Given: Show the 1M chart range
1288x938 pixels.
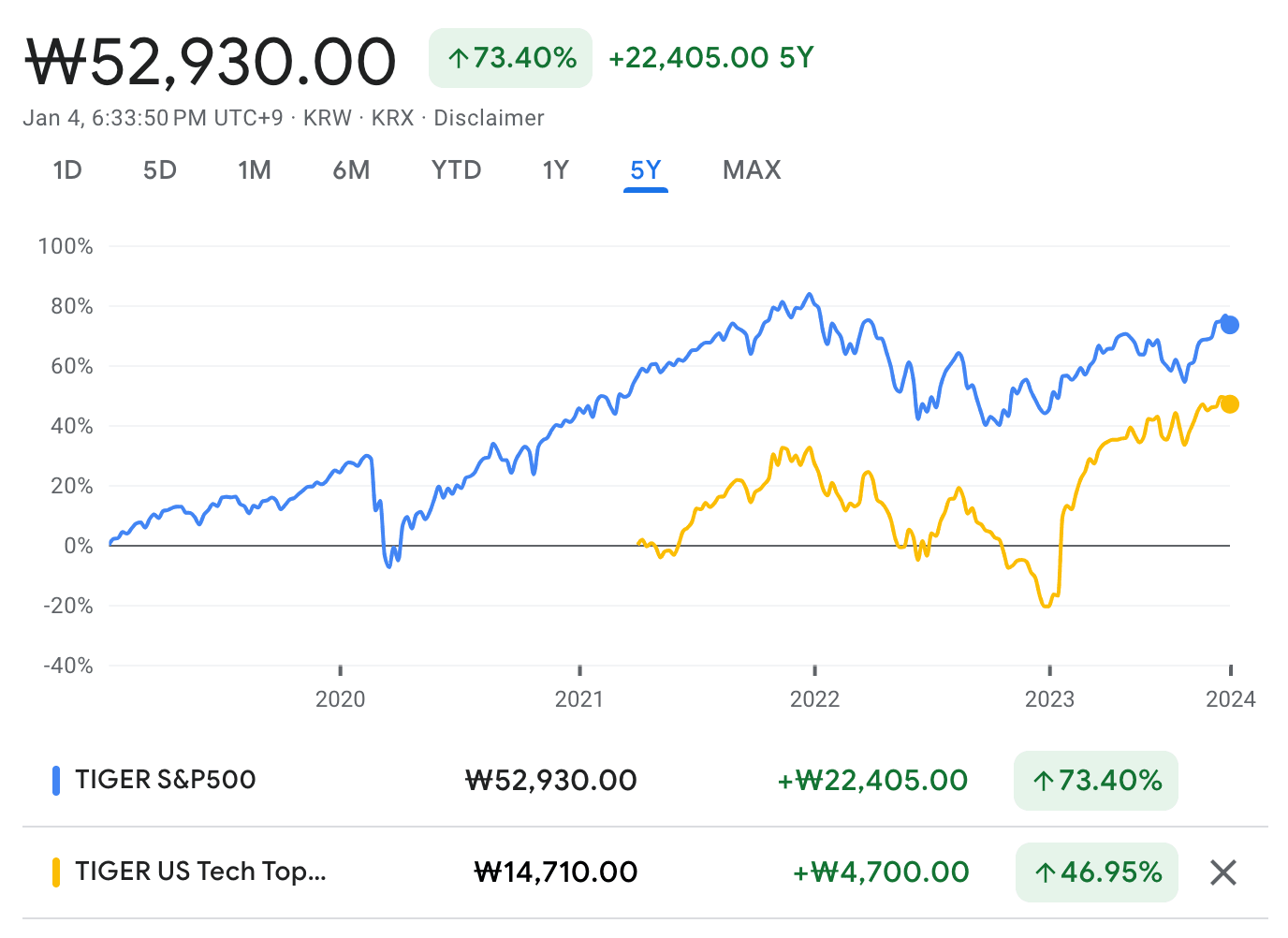Looking at the screenshot, I should 255,170.
